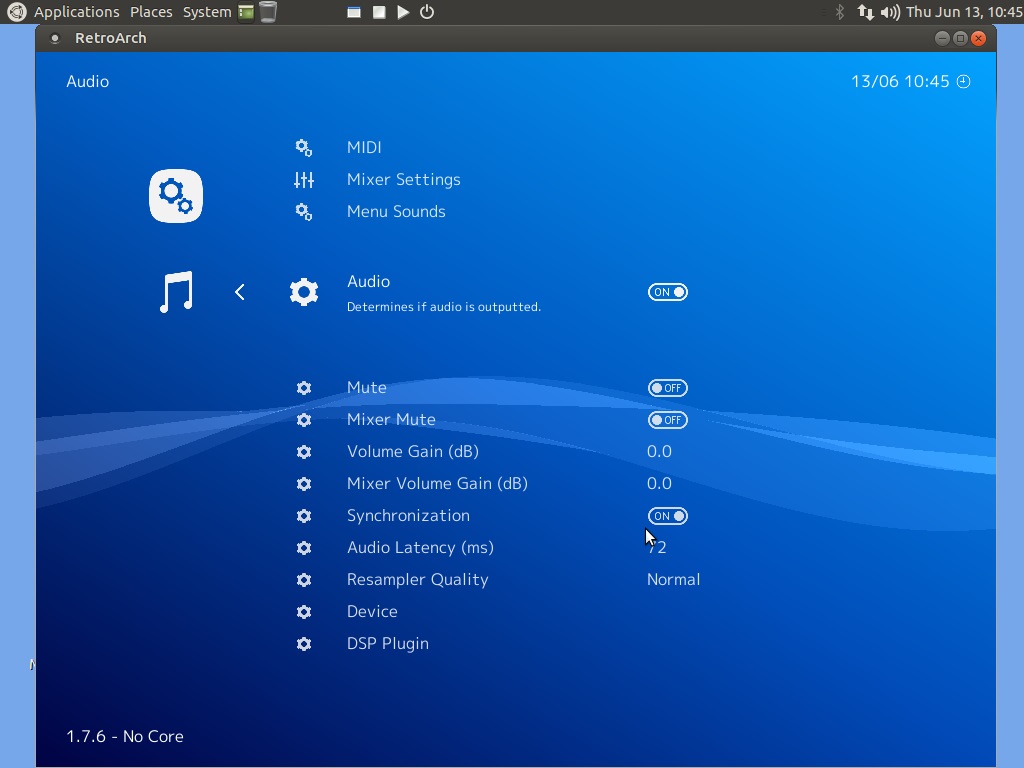Turn off the Synchronization toggle
Viewport: 1024px width, 768px height.
coord(667,516)
